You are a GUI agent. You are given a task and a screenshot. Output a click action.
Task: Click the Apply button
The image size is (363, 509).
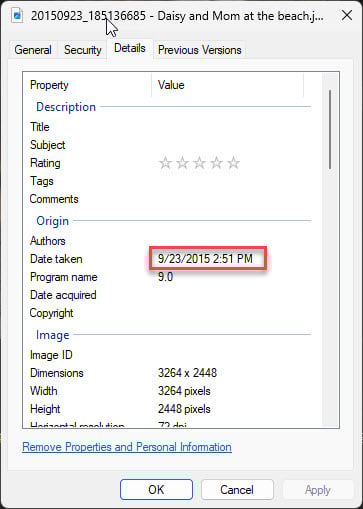click(318, 490)
